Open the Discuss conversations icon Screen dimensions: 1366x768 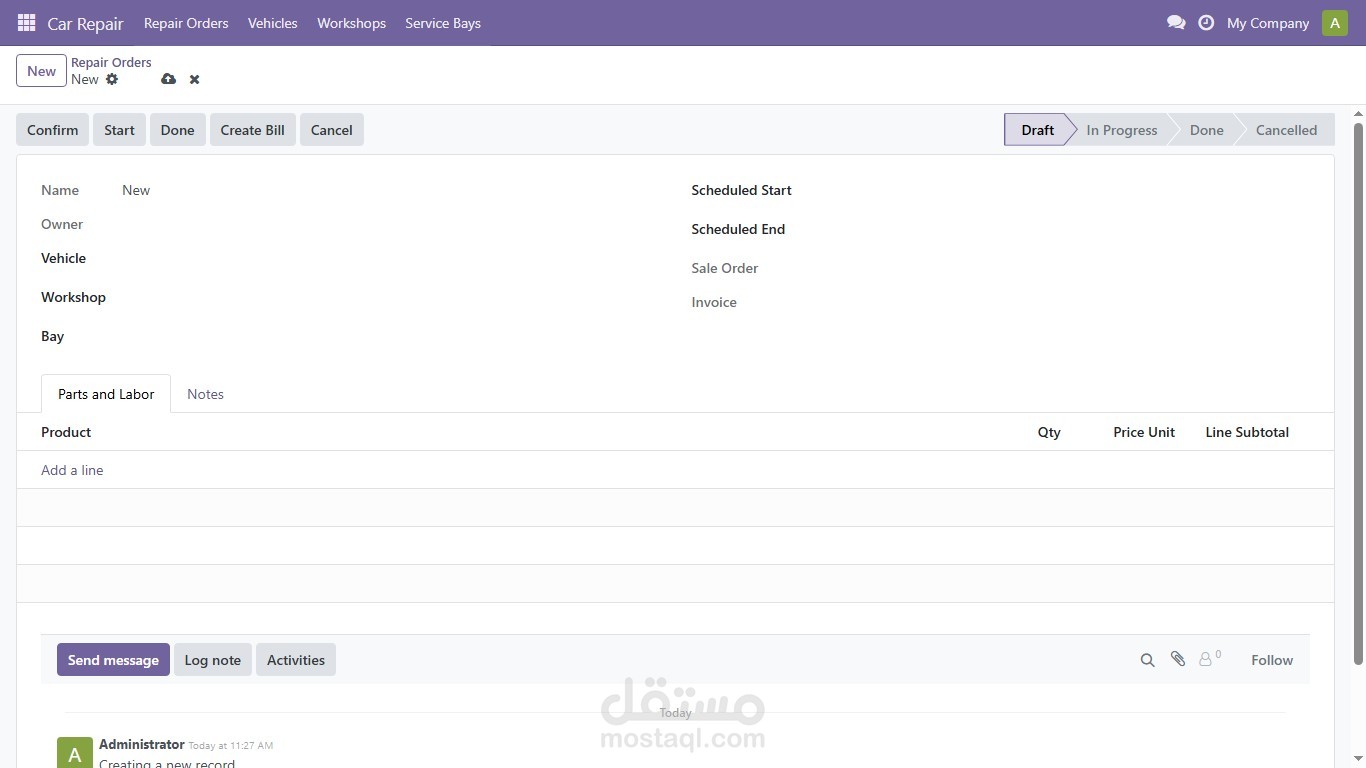pyautogui.click(x=1176, y=22)
